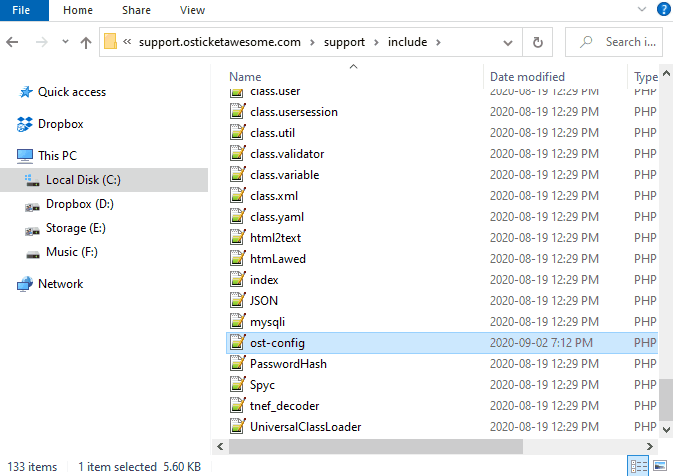Go forward with the right arrow button
Image resolution: width=673 pixels, height=476 pixels.
pos(42,42)
